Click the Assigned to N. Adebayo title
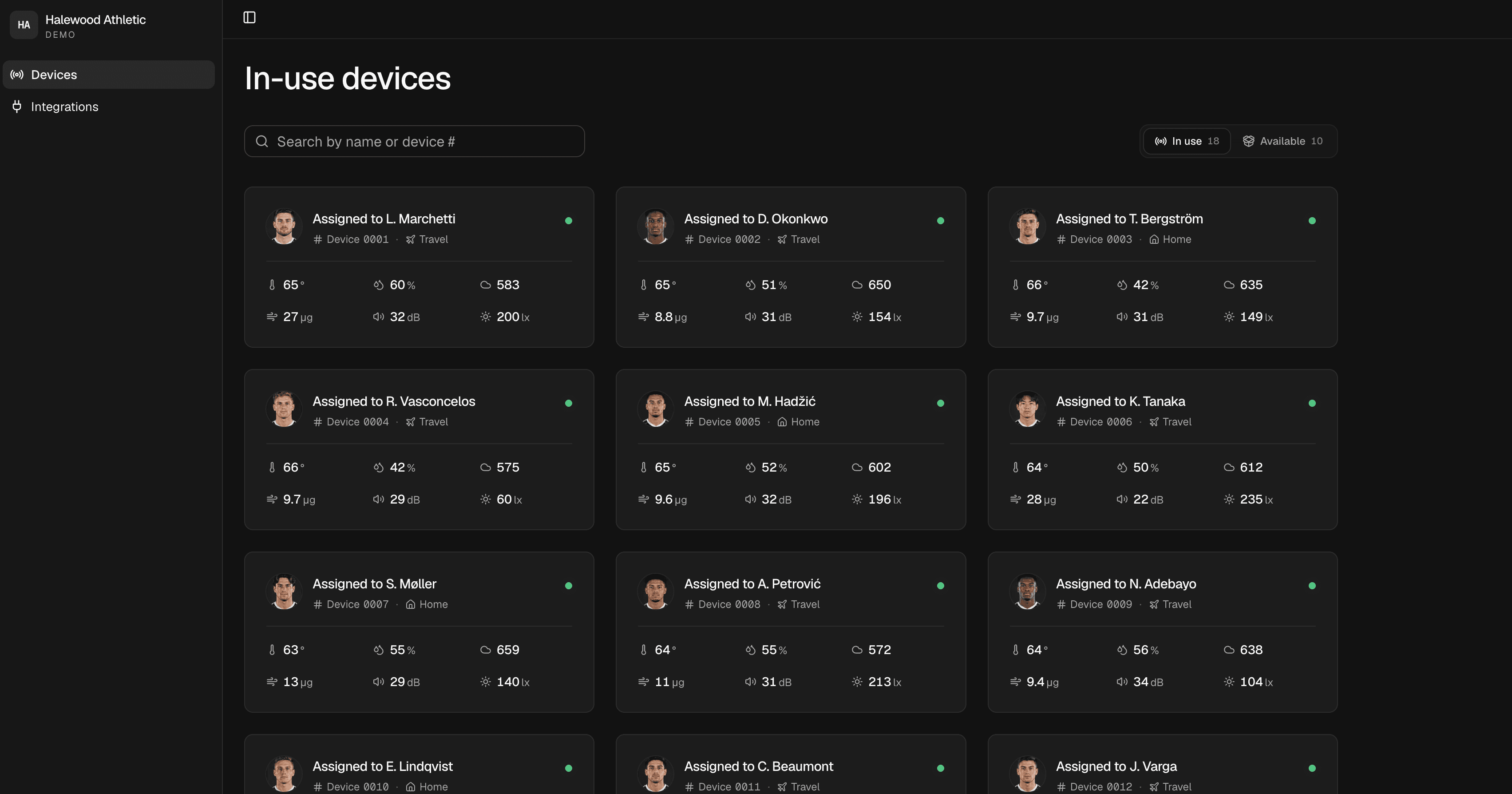The width and height of the screenshot is (1512, 794). 1126,584
